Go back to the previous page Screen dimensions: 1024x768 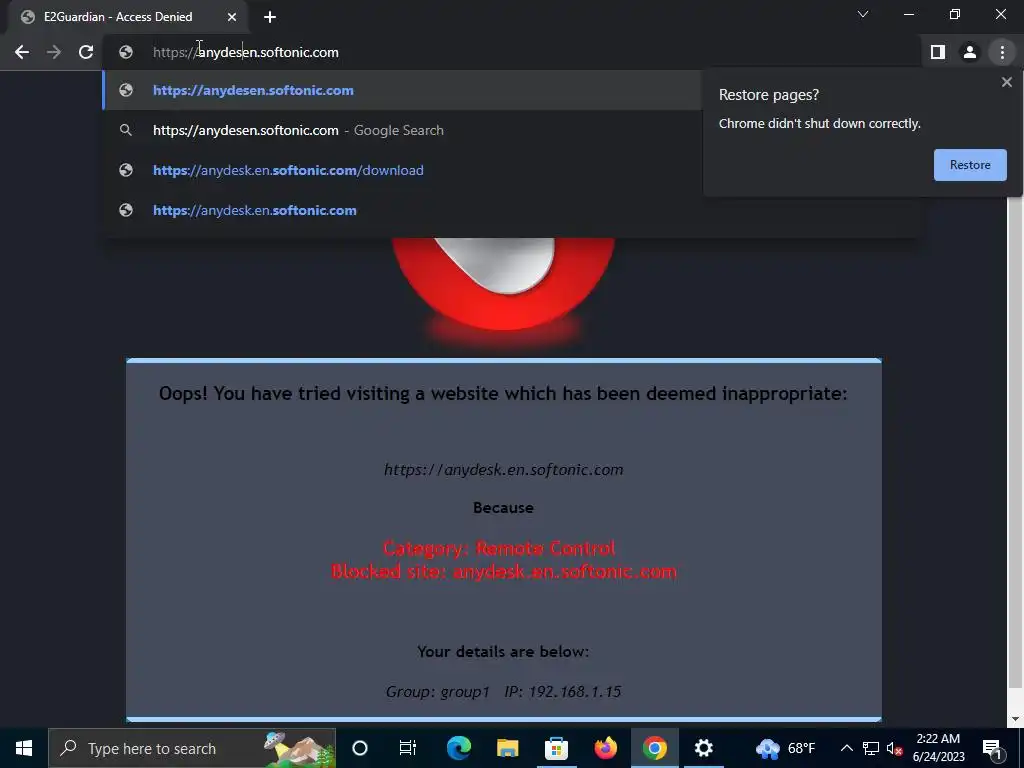[22, 52]
